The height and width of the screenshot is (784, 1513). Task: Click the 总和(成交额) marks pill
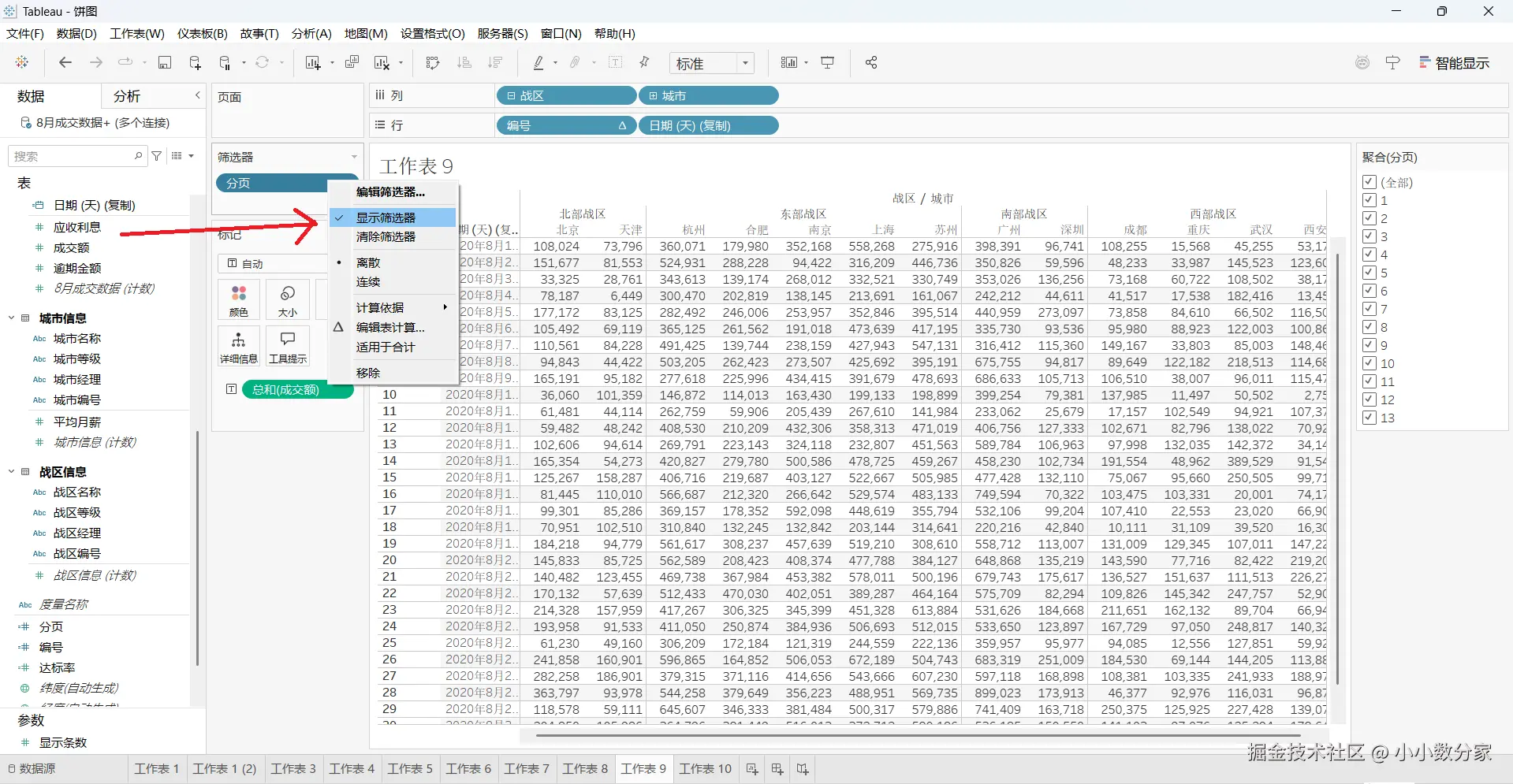pos(298,389)
